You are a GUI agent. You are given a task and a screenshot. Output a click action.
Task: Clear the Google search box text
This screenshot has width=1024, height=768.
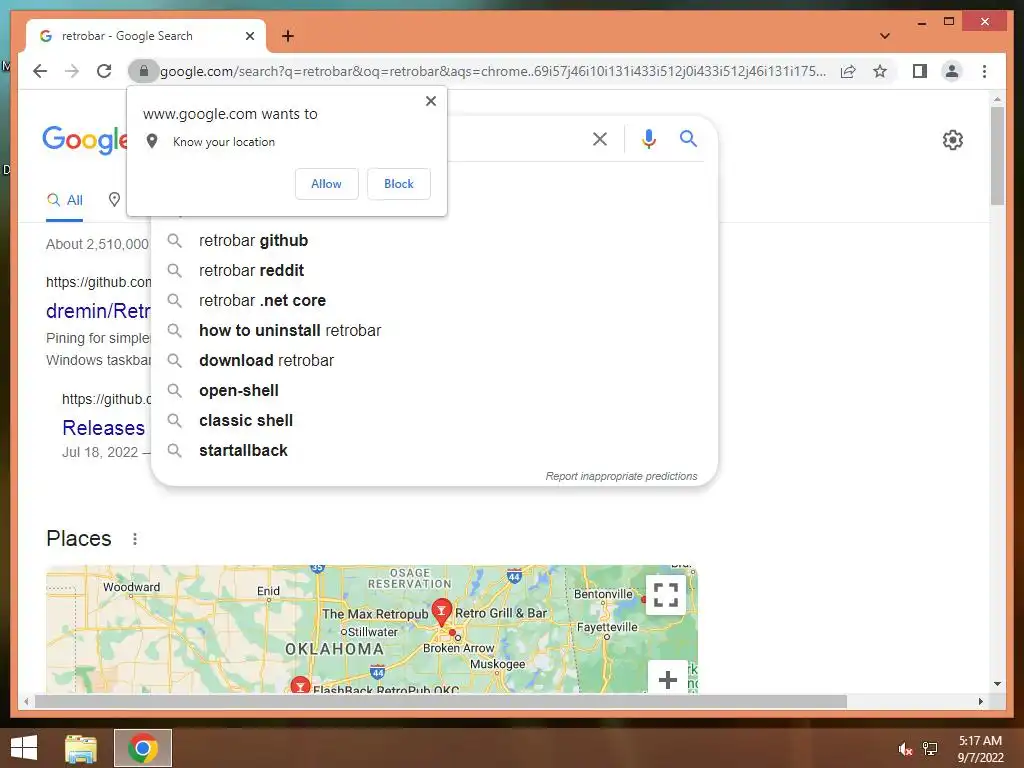coord(600,138)
